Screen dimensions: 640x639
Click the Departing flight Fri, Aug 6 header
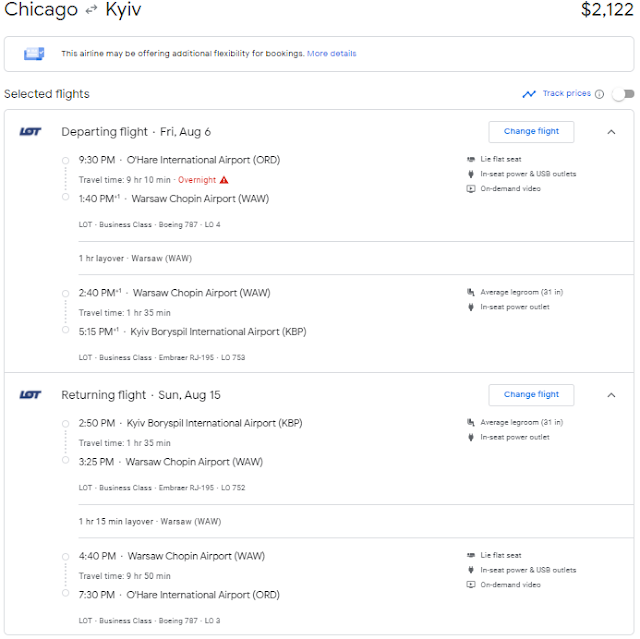[x=136, y=132]
